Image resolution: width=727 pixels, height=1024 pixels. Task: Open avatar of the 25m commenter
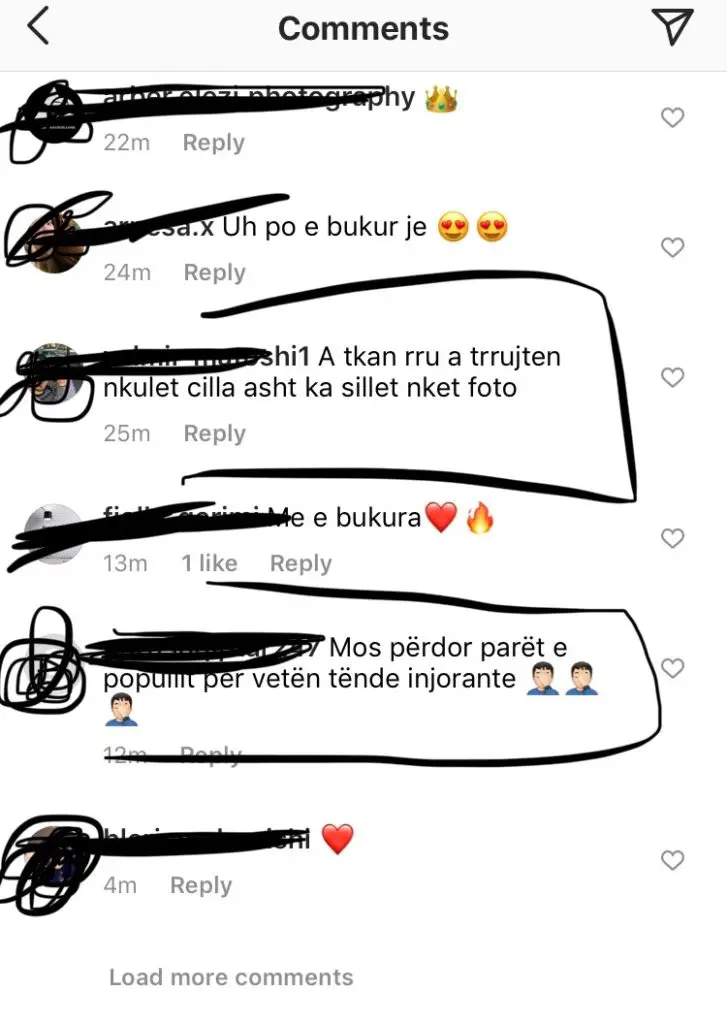tap(54, 372)
